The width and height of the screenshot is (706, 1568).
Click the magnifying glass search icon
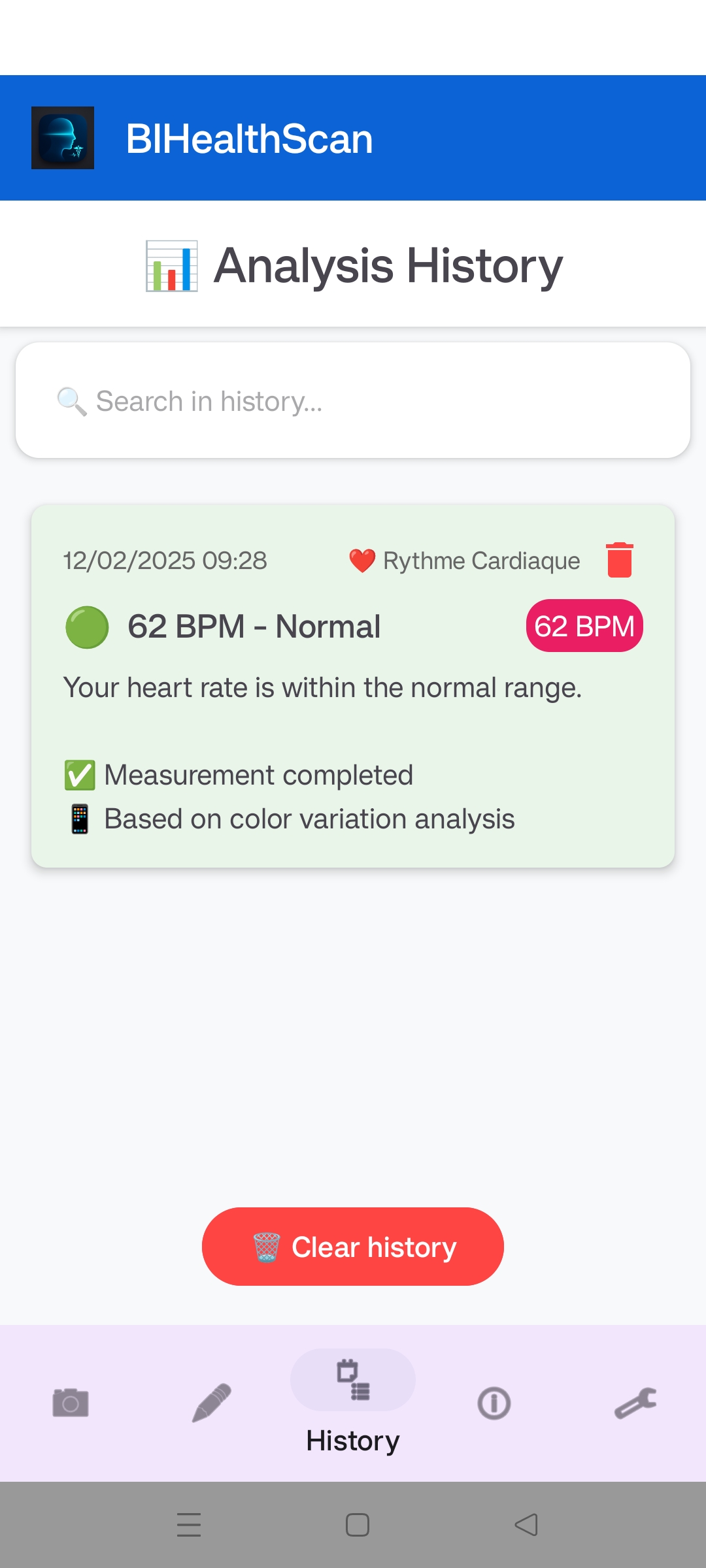pyautogui.click(x=71, y=401)
